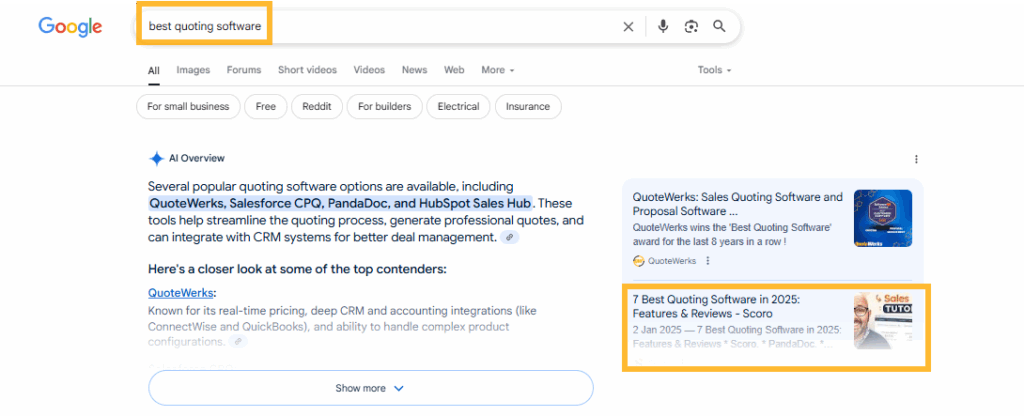Image resolution: width=1024 pixels, height=416 pixels.
Task: Expand the More search filters dropdown
Action: 497,70
